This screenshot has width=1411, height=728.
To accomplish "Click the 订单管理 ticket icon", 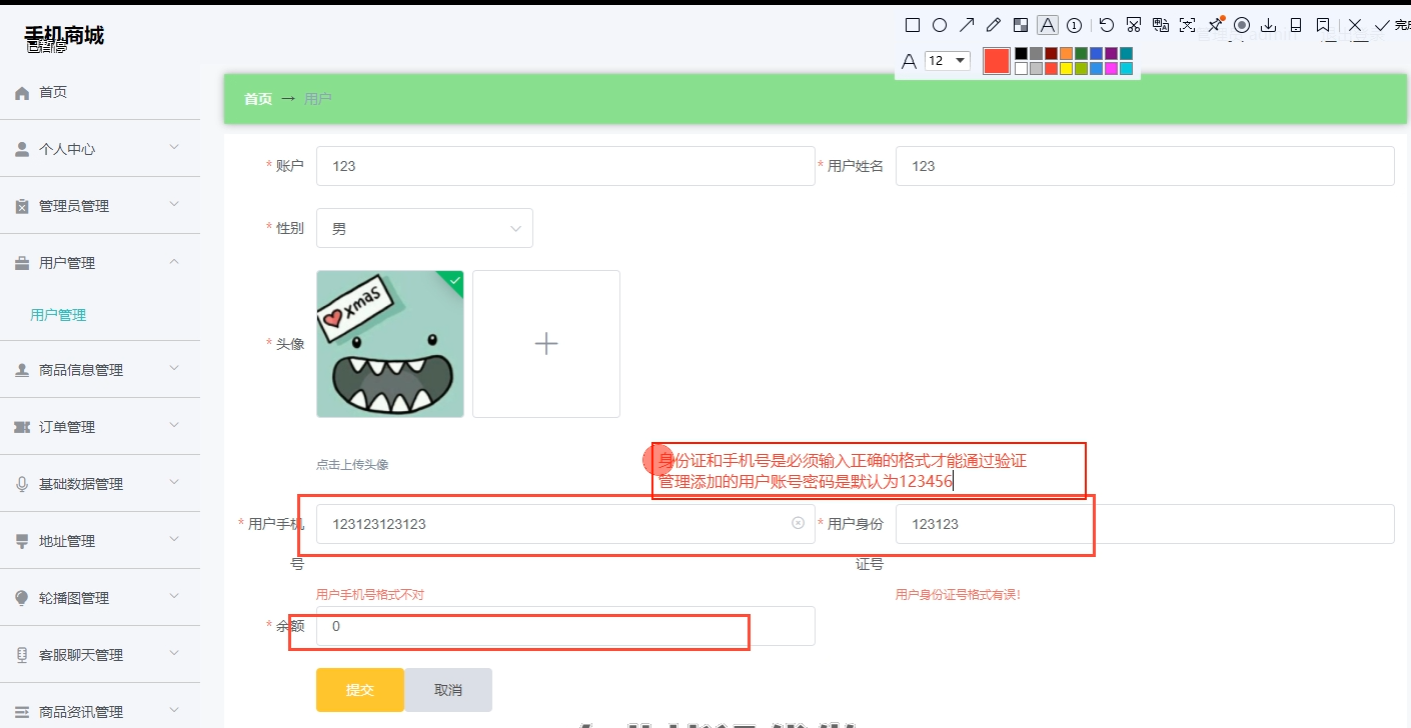I will (22, 427).
